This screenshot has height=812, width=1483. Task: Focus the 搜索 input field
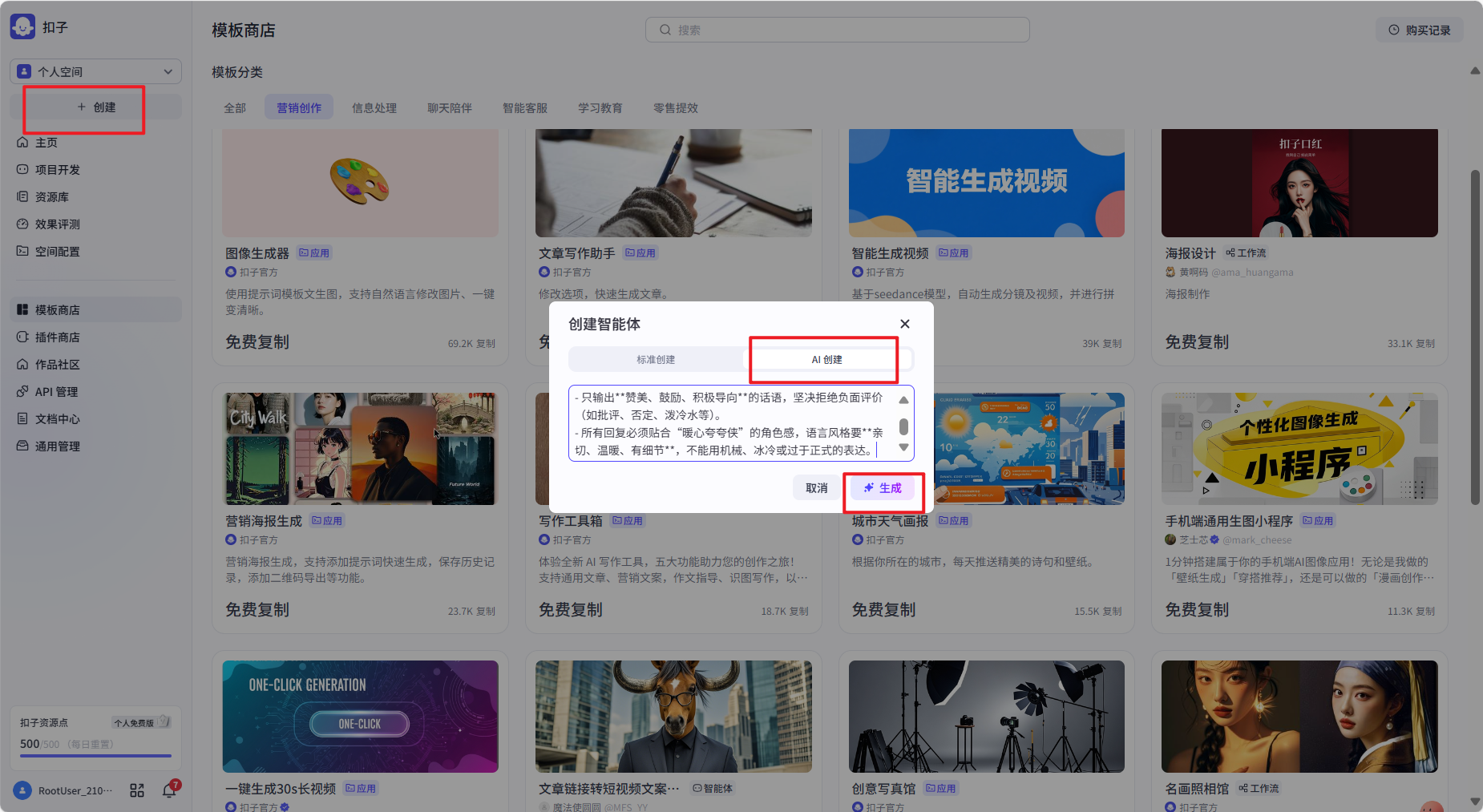pyautogui.click(x=837, y=30)
